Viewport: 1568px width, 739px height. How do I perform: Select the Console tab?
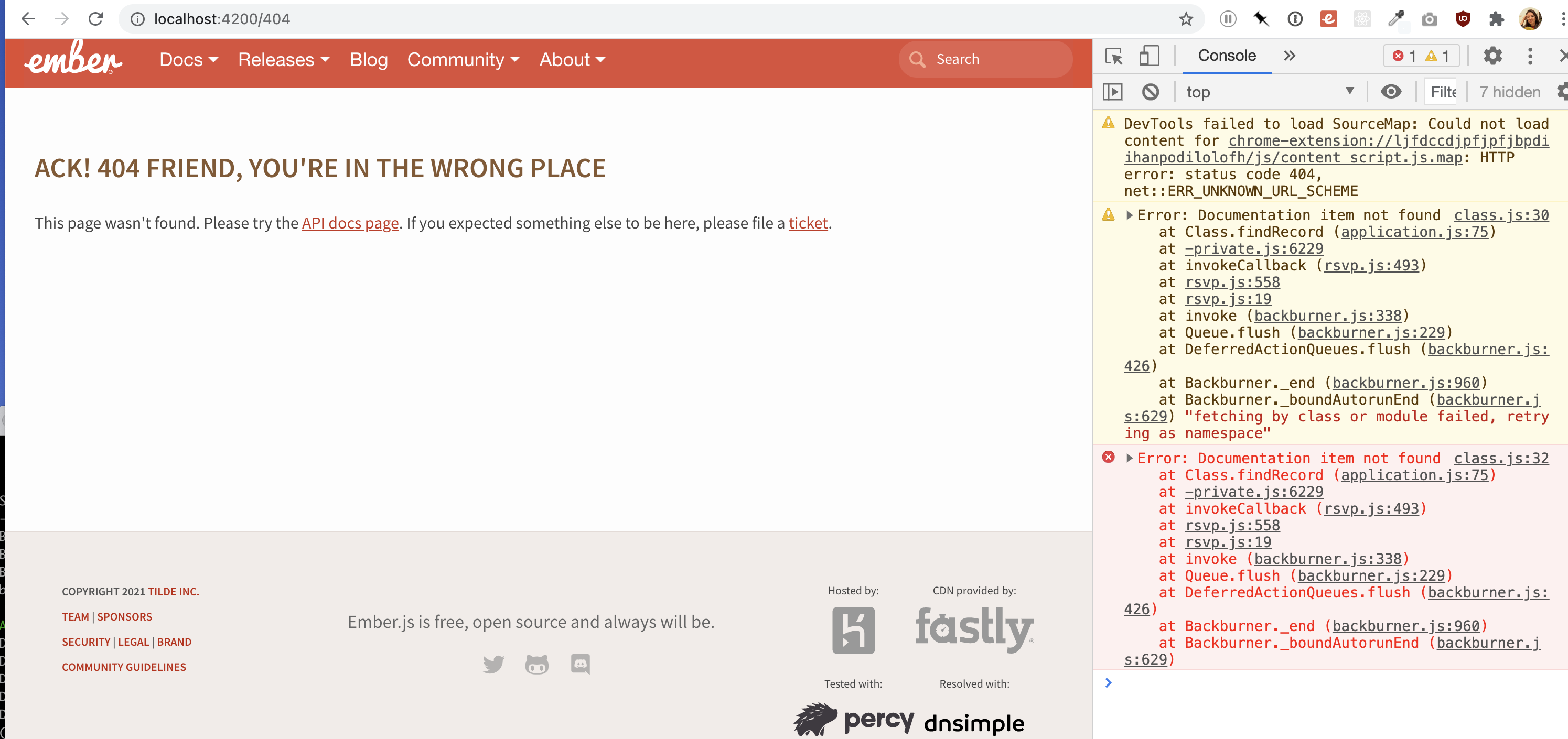(1226, 56)
